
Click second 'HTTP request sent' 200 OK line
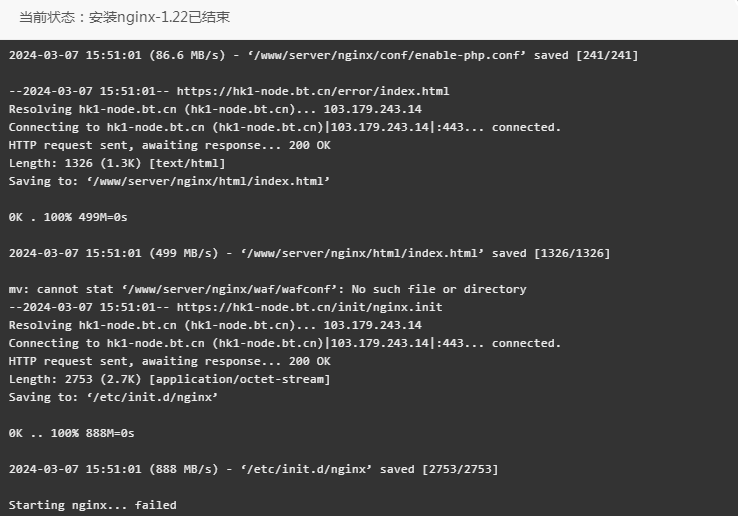(x=169, y=361)
